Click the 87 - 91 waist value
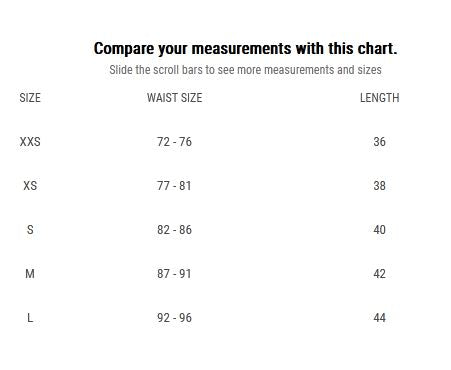 point(174,274)
